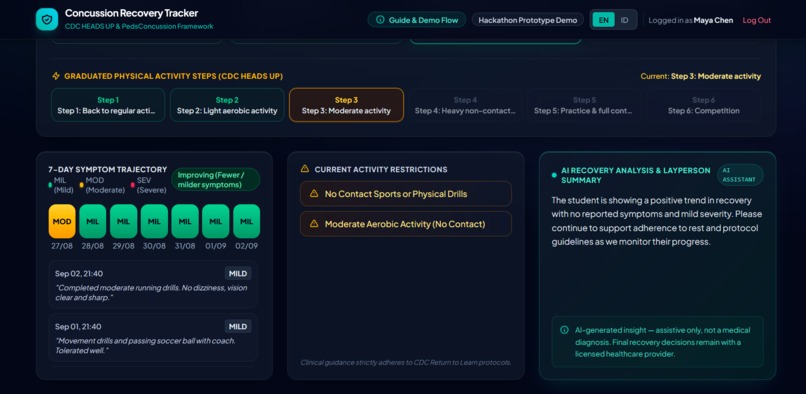Log Out of the account
The image size is (806, 394).
757,20
